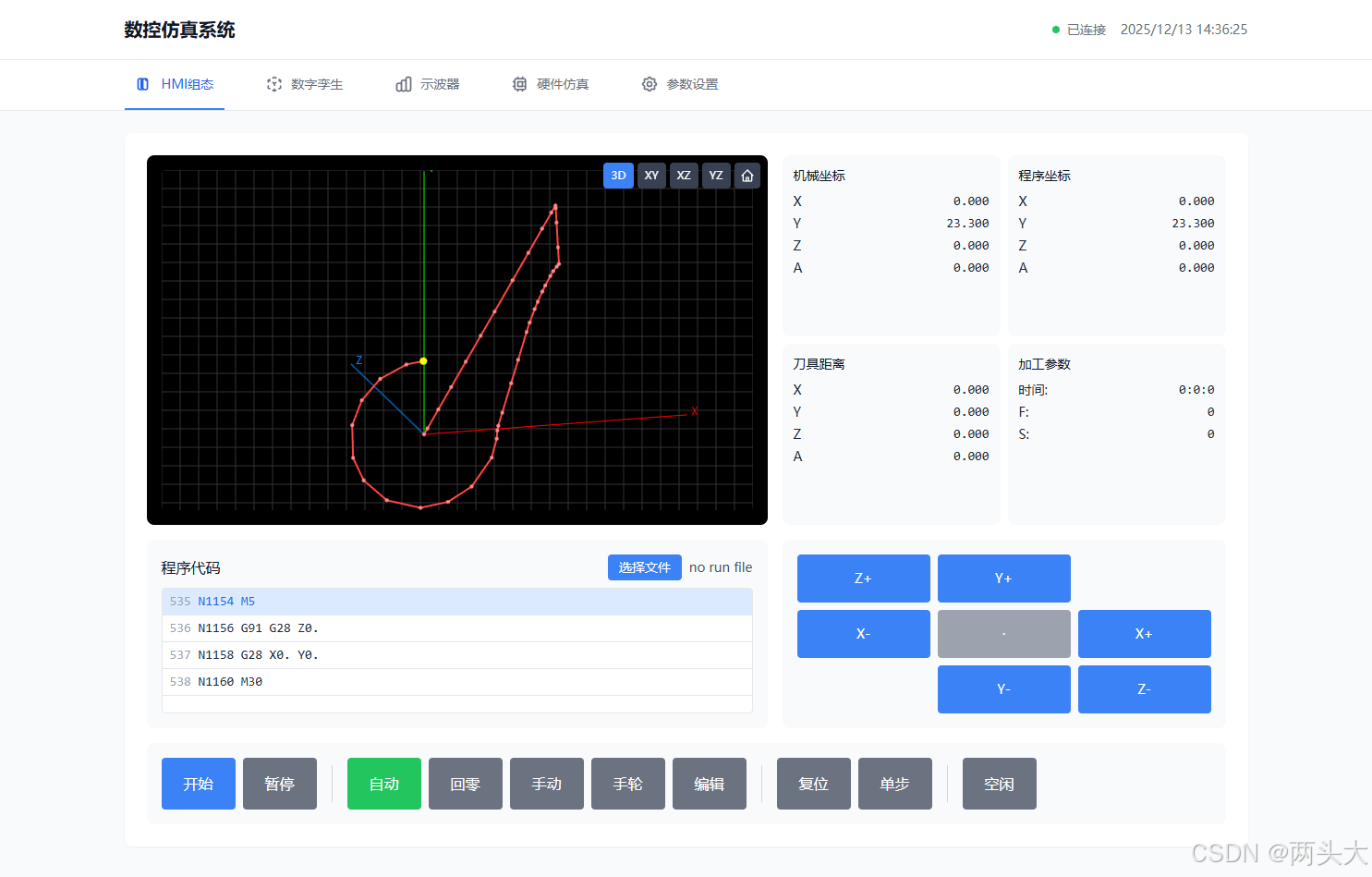Click the 程序坐标 heading

click(x=1045, y=176)
